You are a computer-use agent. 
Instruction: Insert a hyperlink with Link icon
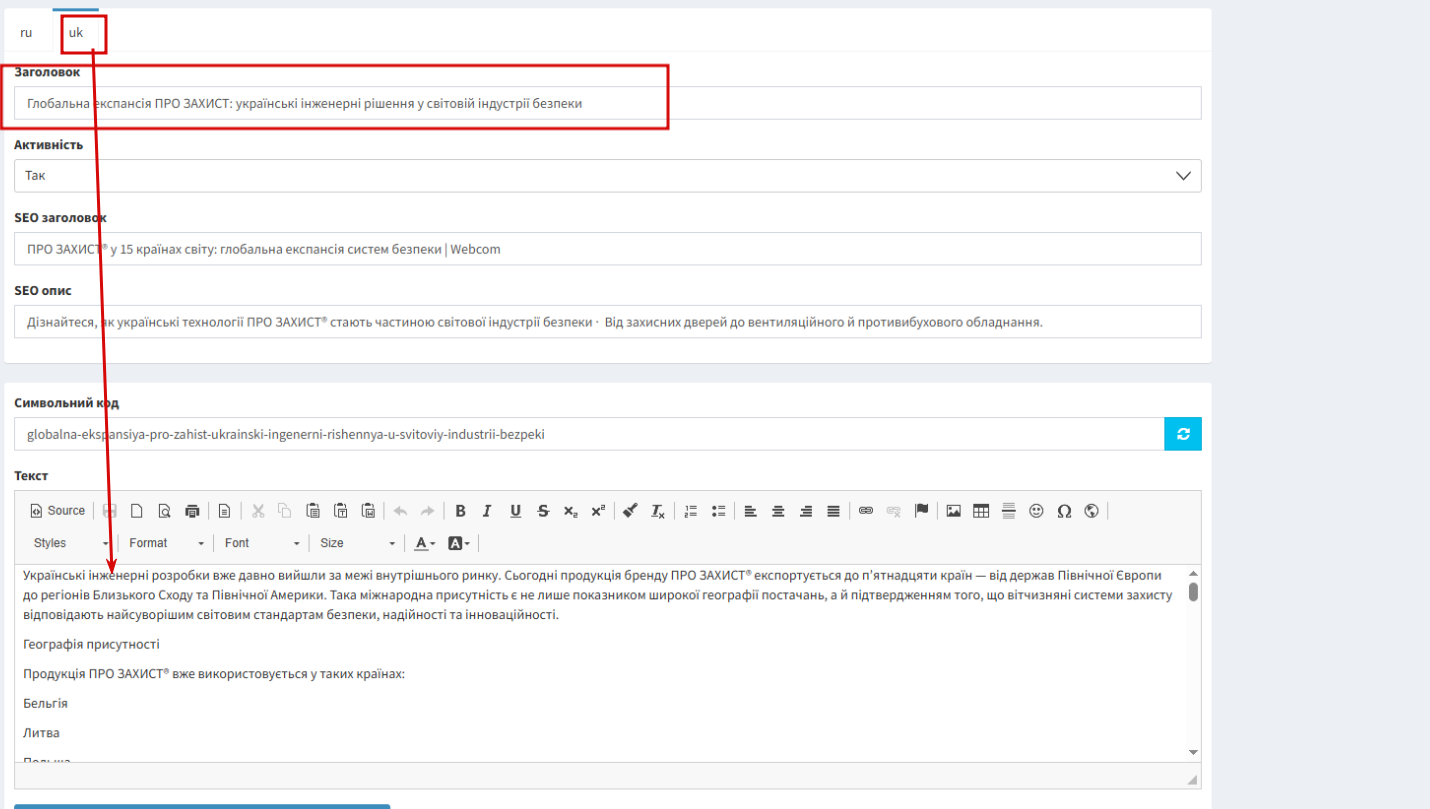866,511
